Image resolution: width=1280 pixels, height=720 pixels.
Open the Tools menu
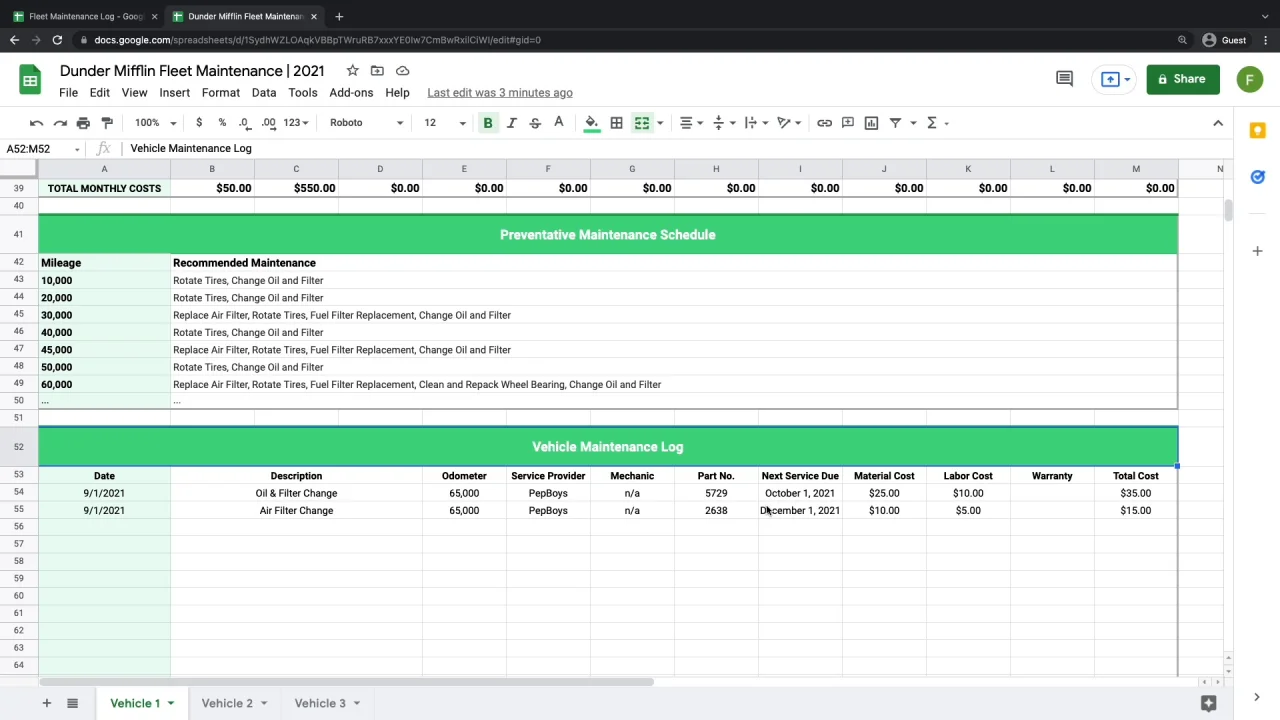pyautogui.click(x=303, y=93)
